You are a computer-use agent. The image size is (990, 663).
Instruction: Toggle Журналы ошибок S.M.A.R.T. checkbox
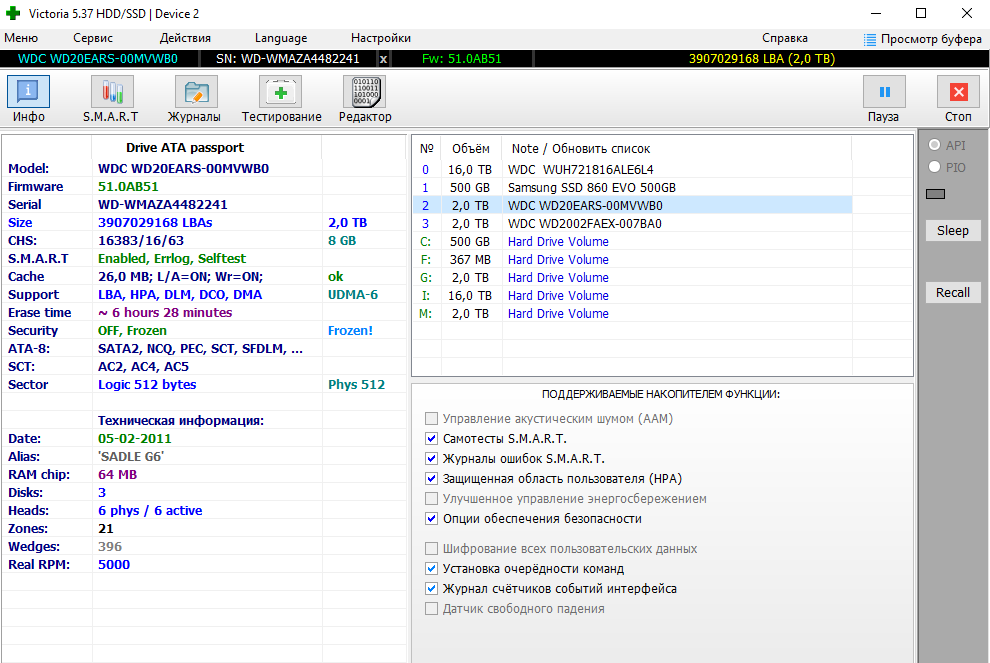click(x=432, y=459)
